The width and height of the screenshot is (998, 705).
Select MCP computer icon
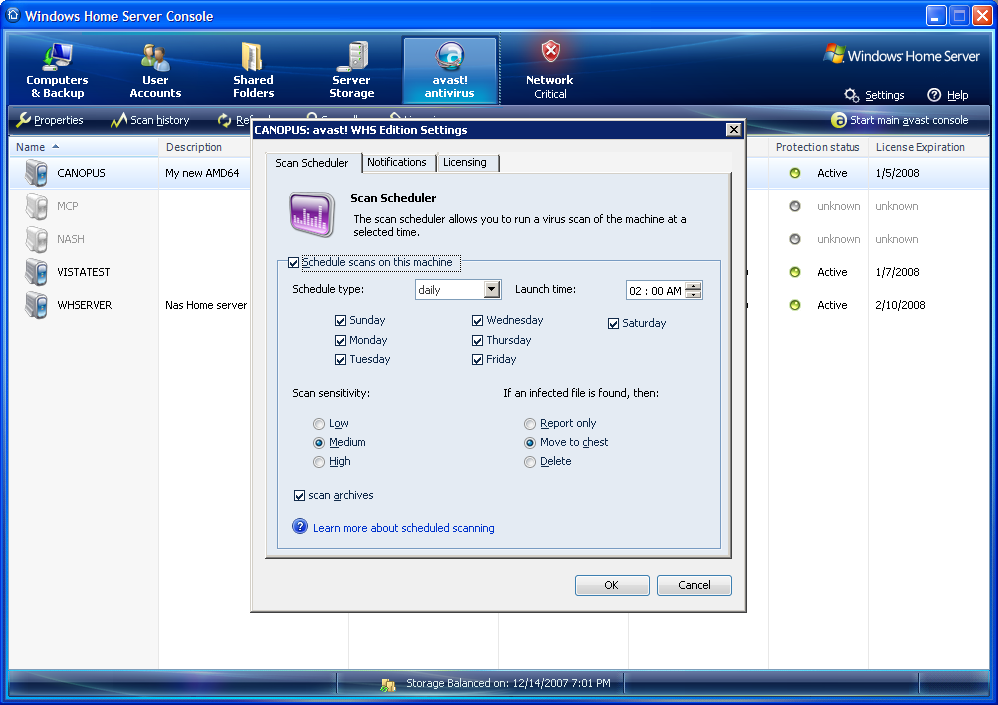(x=36, y=206)
